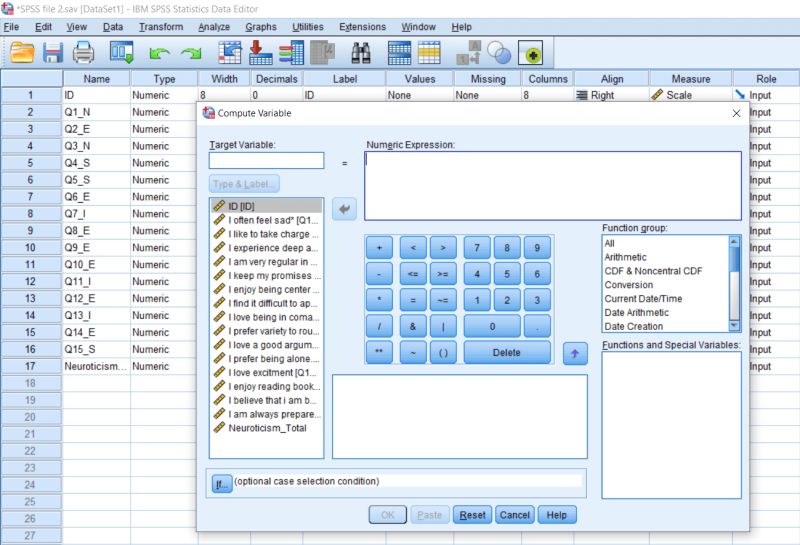Click the parentheses key on the keypad
This screenshot has width=800, height=545.
(443, 352)
